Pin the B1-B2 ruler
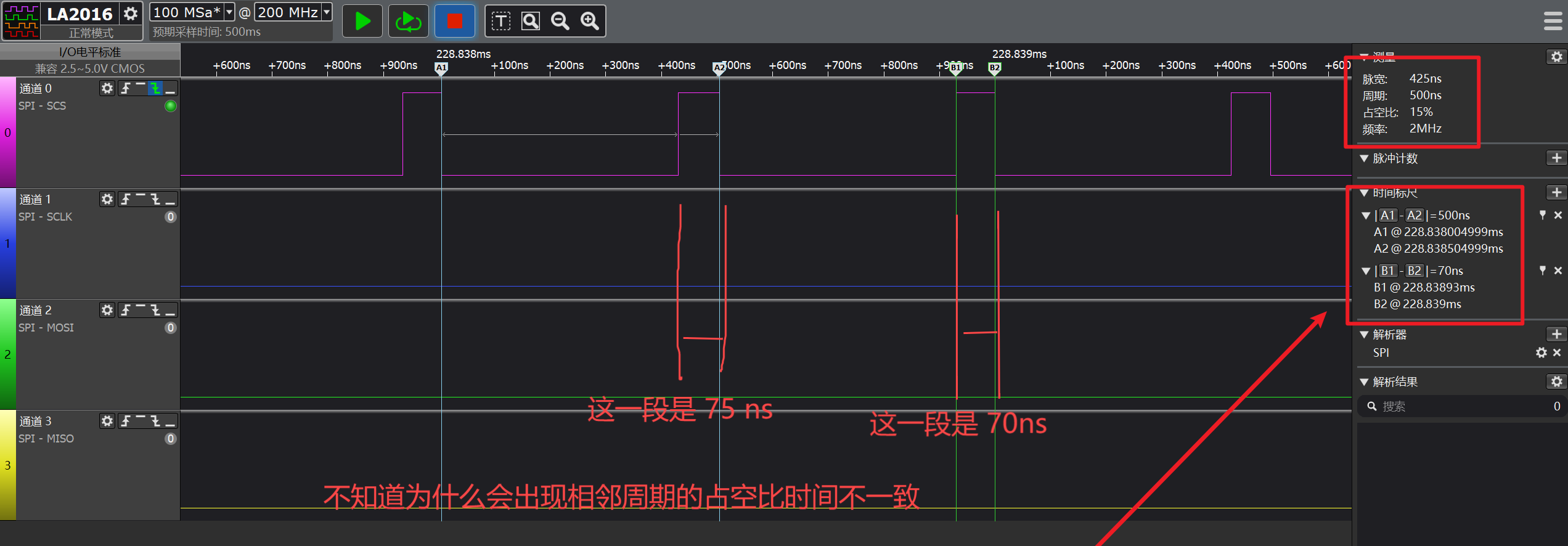 (x=1542, y=271)
